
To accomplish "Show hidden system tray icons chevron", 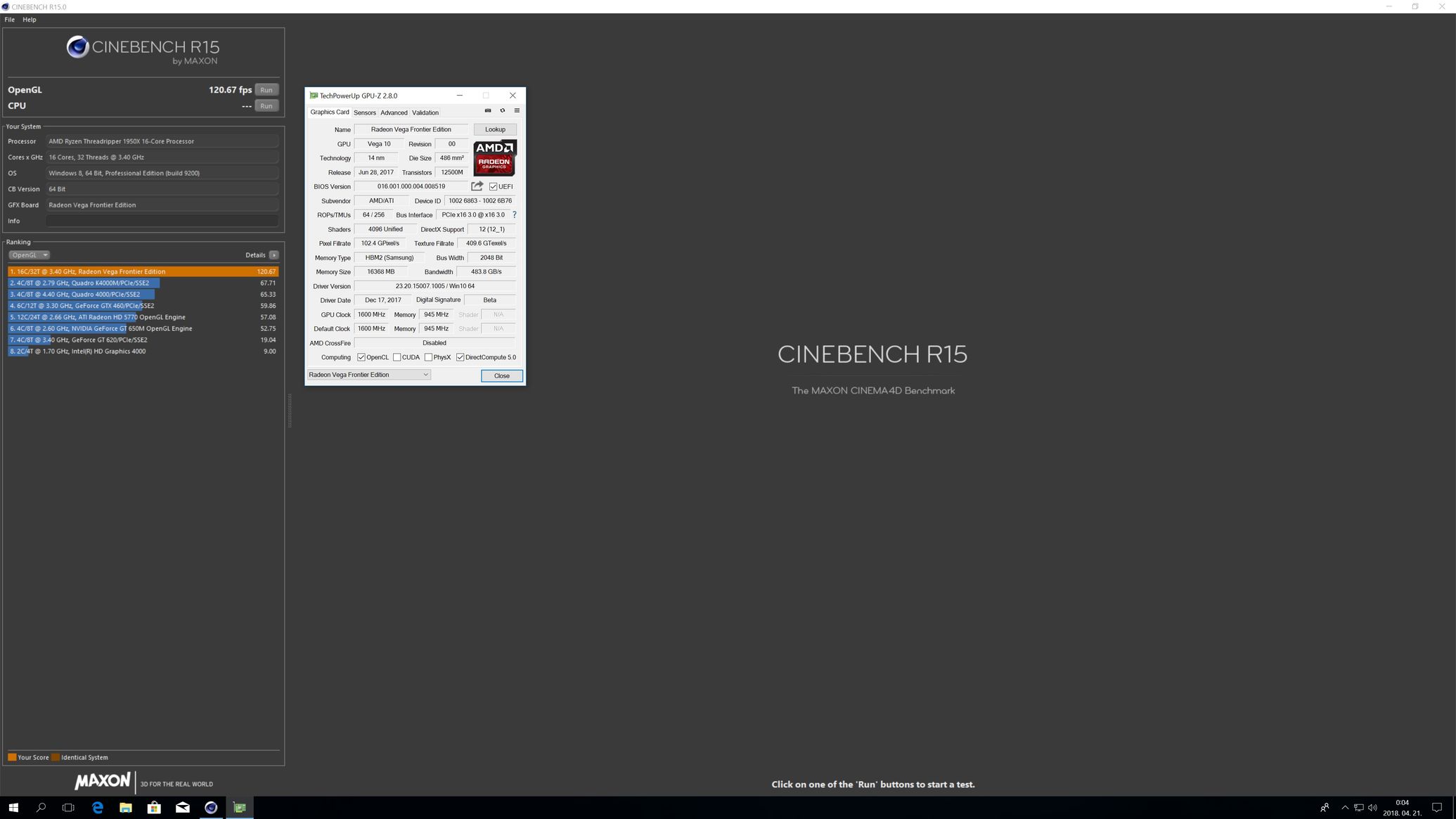I will 1345,808.
